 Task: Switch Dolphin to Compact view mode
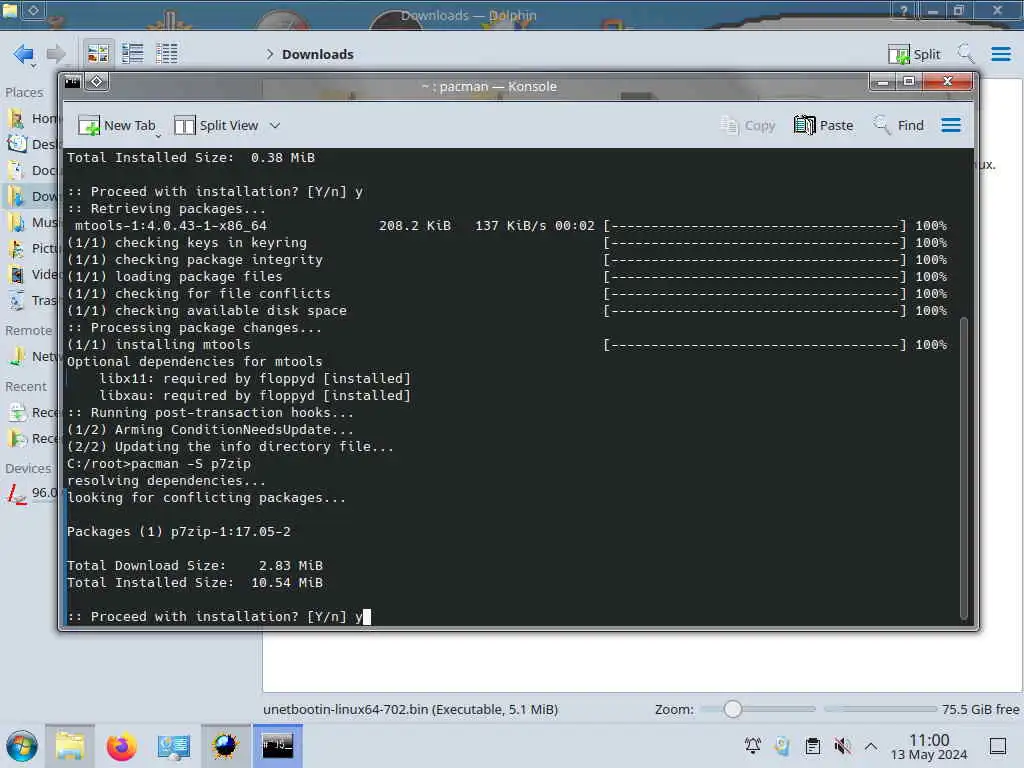coord(133,54)
